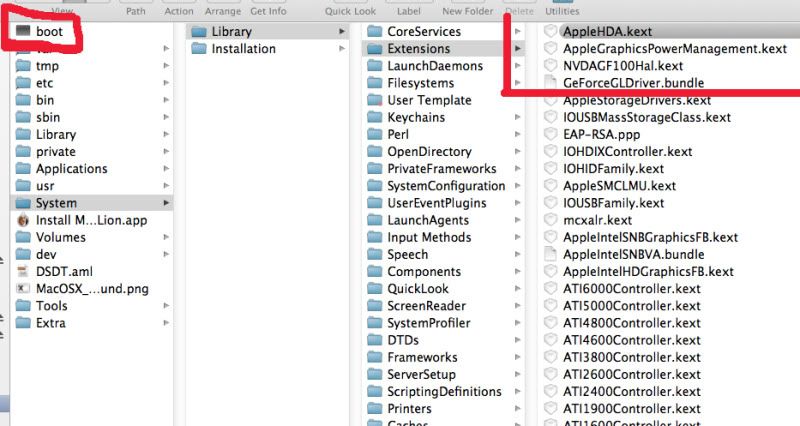Select the OpenDirectory folder row
Viewport: 800px width, 426px height.
(443, 152)
